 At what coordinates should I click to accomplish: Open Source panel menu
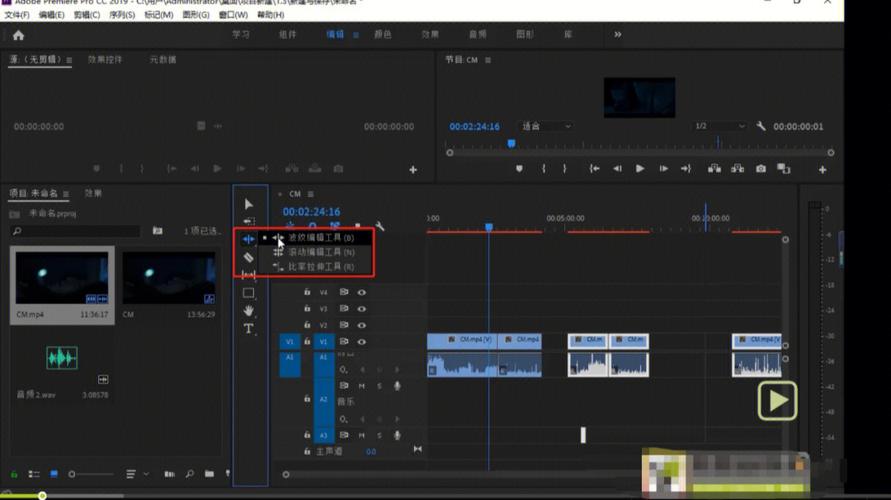[x=69, y=60]
